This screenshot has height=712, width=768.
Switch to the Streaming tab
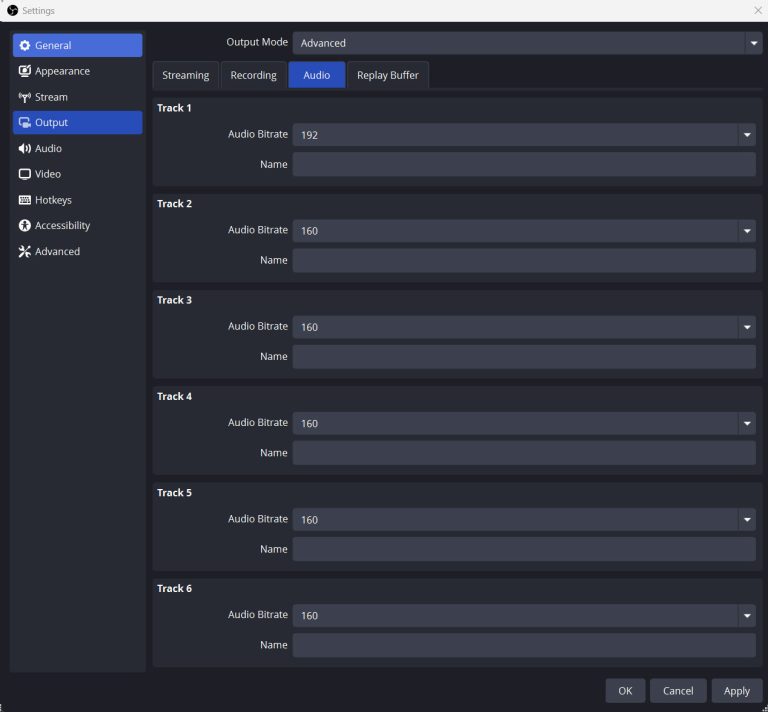[185, 75]
